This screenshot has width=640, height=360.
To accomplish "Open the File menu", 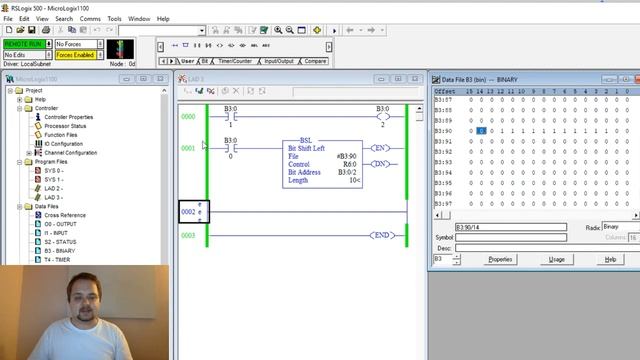I will 8,19.
